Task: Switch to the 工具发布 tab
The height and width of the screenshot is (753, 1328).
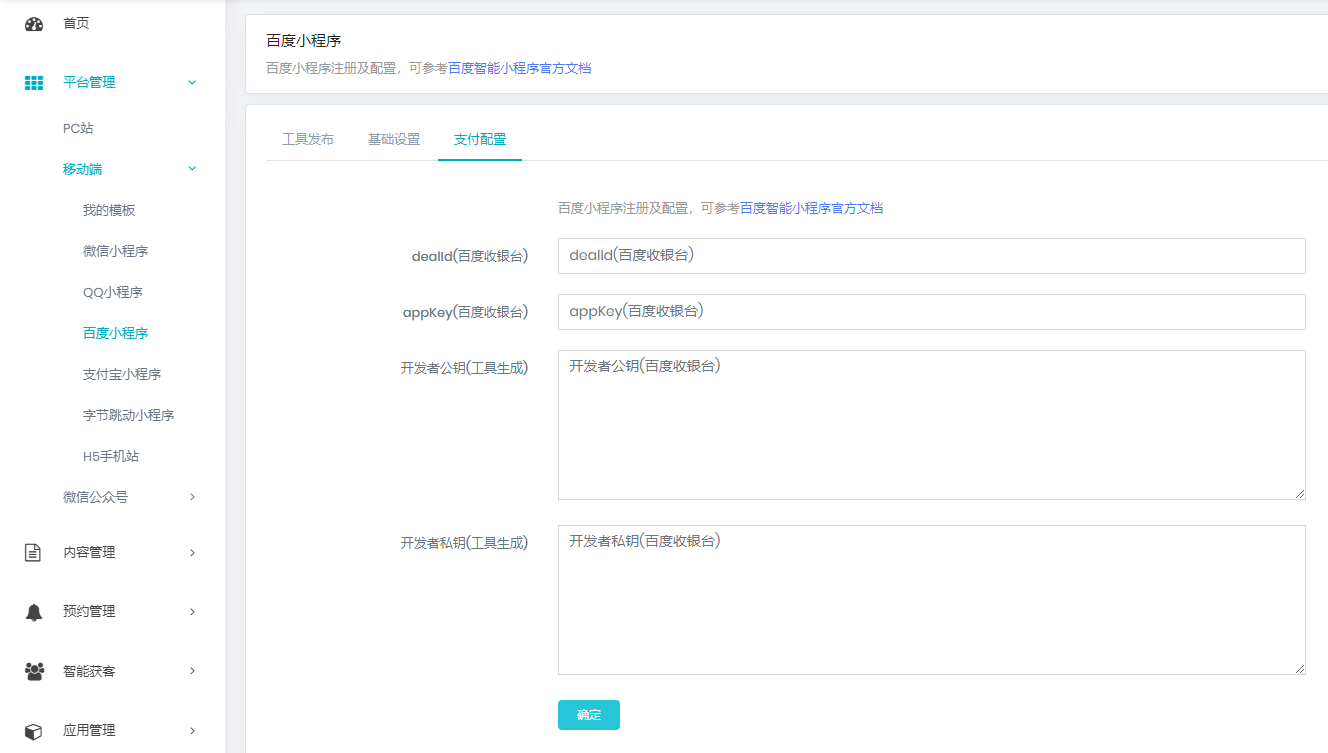Action: point(308,140)
